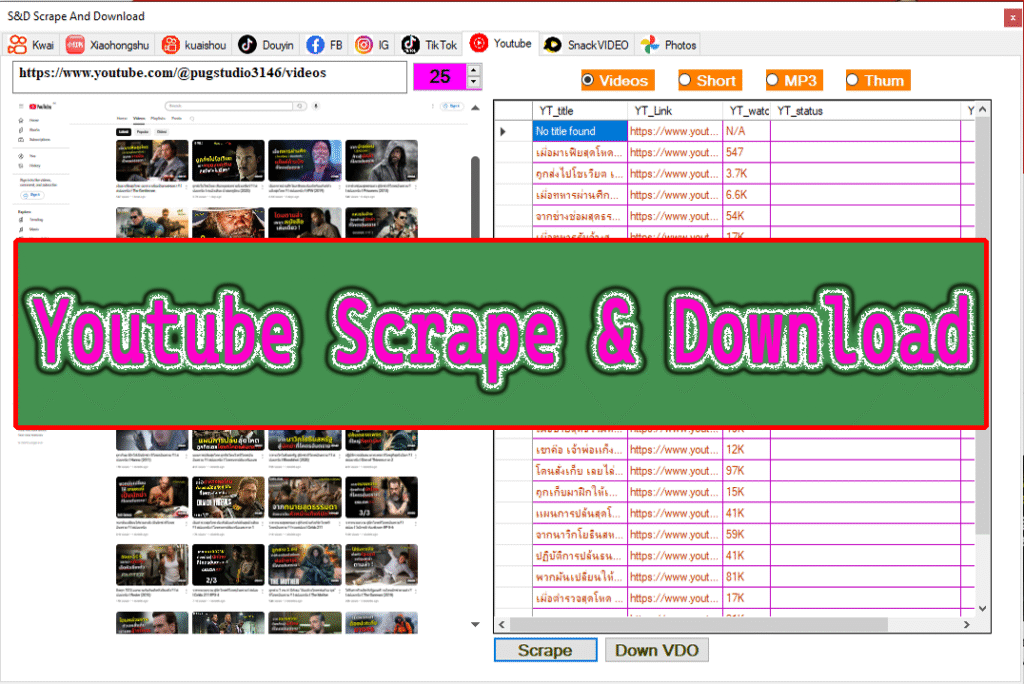1024x684 pixels.
Task: Open the kuaishou tab
Action: tap(195, 45)
